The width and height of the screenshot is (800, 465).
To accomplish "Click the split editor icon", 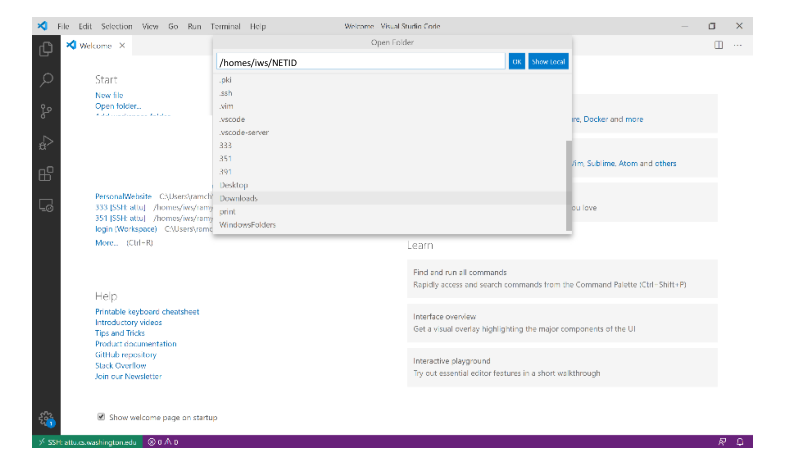I will click(718, 45).
